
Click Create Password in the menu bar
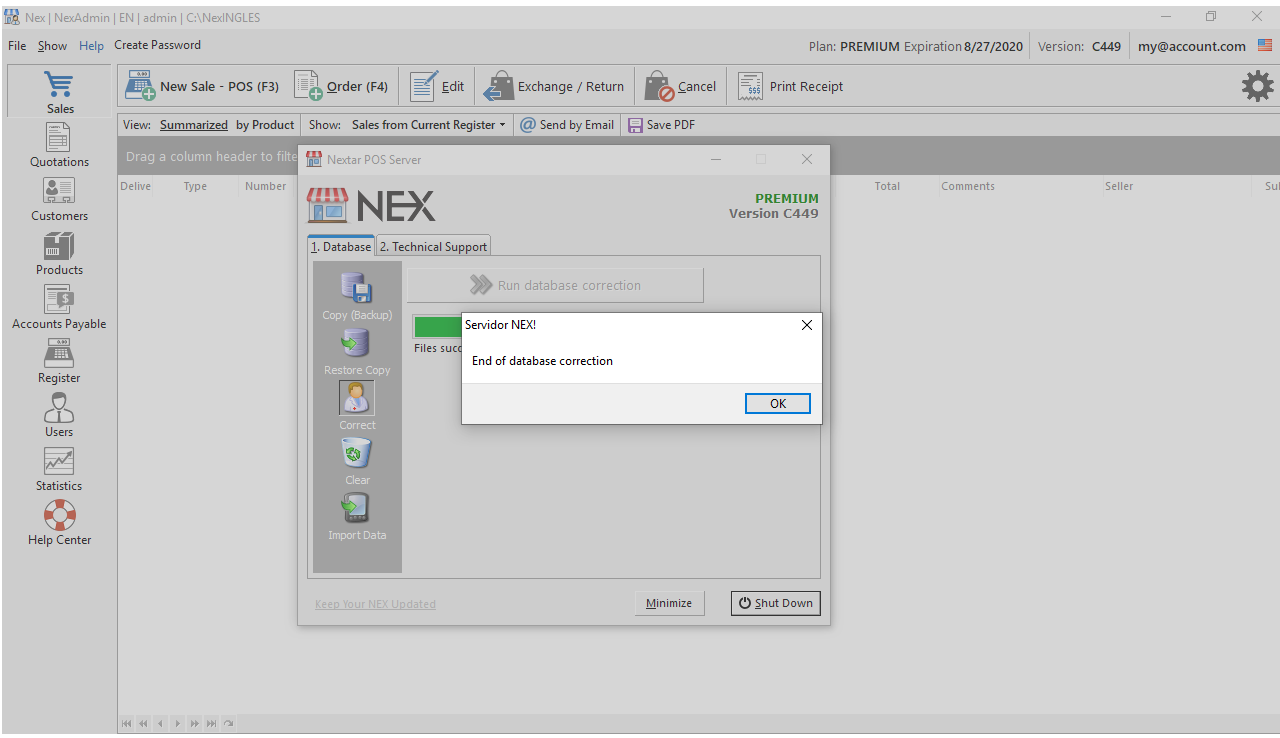click(x=157, y=45)
